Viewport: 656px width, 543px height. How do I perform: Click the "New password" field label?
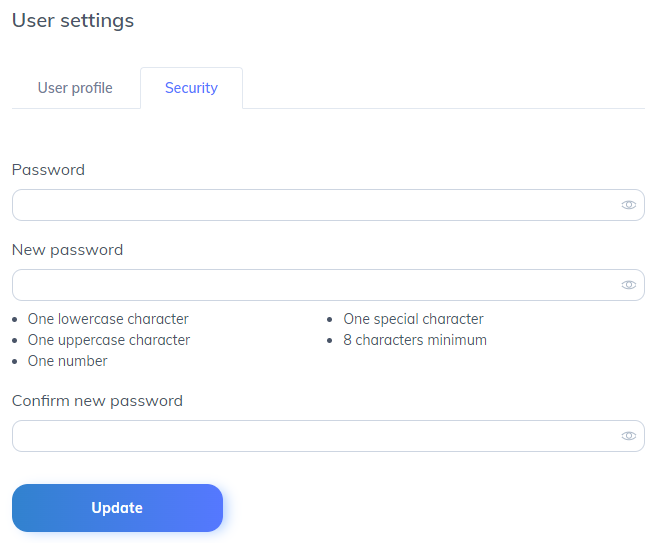click(x=67, y=250)
